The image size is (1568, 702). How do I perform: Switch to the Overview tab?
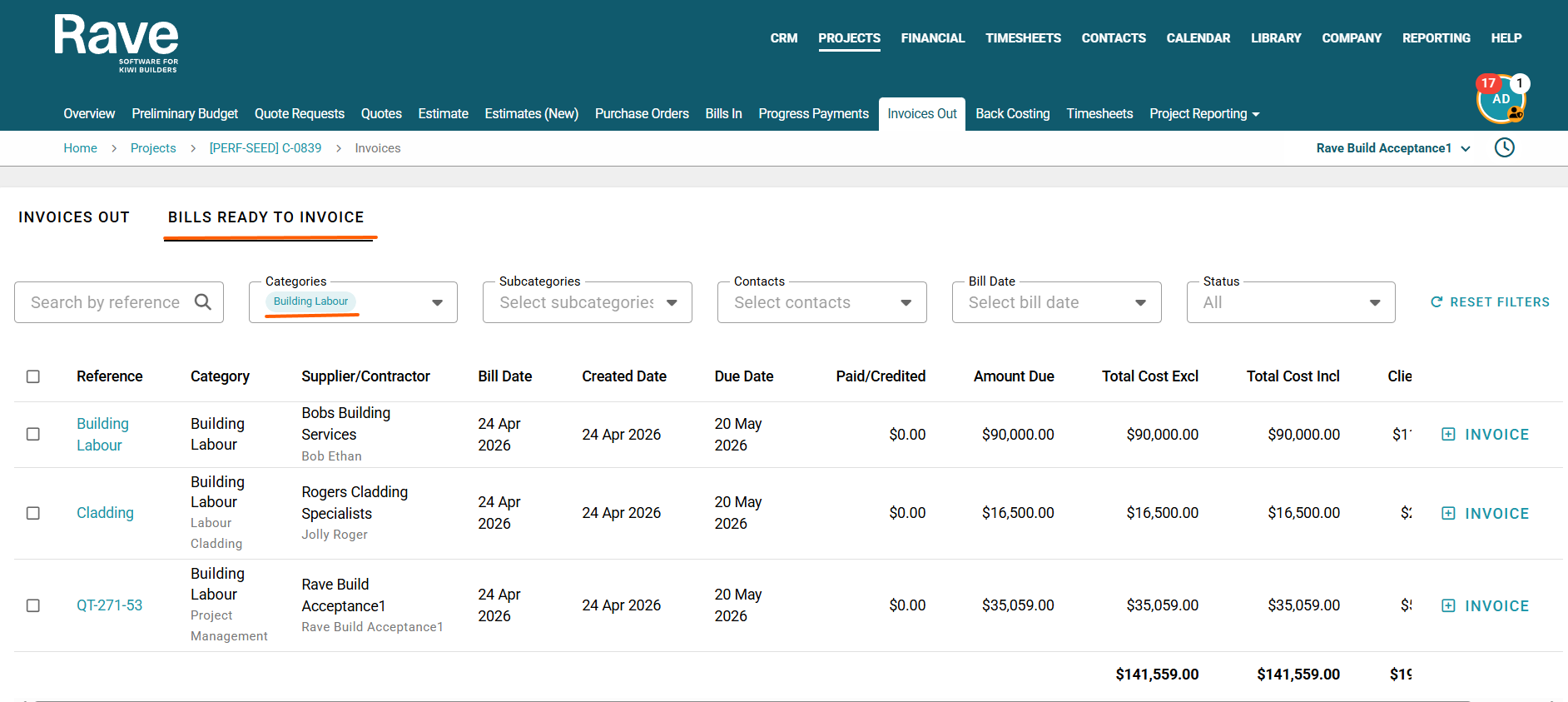[89, 114]
